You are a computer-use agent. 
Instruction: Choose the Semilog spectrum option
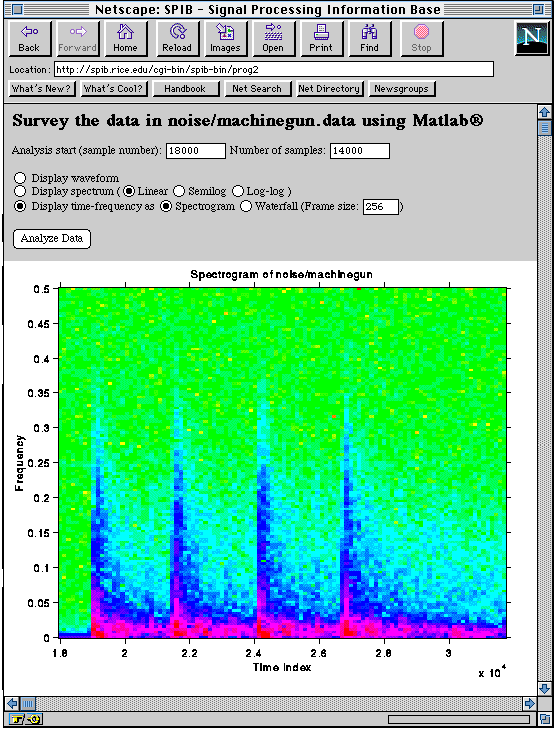coord(179,191)
